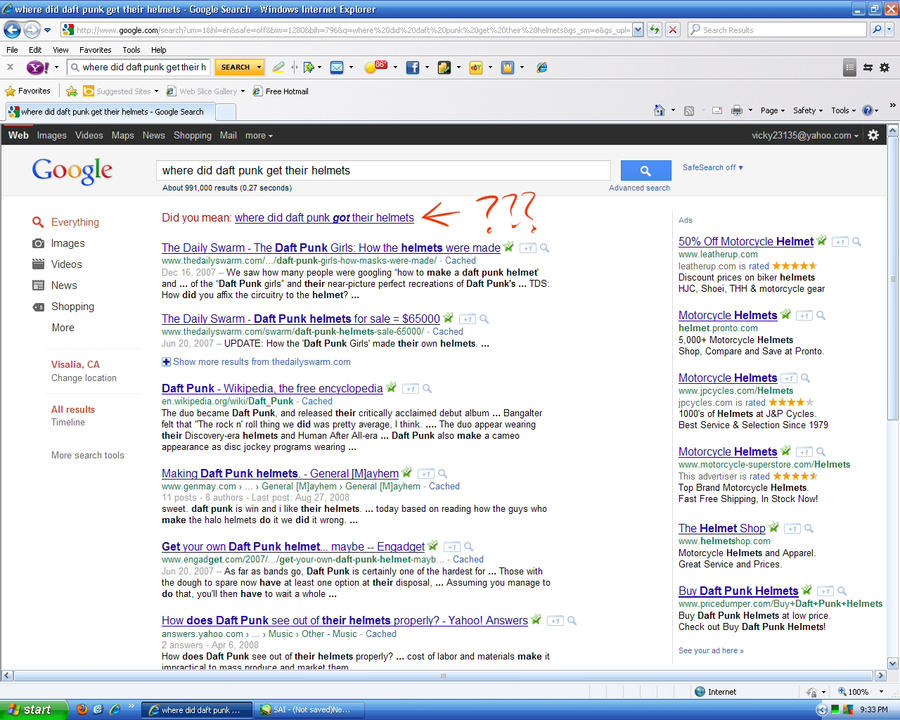
Task: Open the Help menu
Action: tap(158, 50)
